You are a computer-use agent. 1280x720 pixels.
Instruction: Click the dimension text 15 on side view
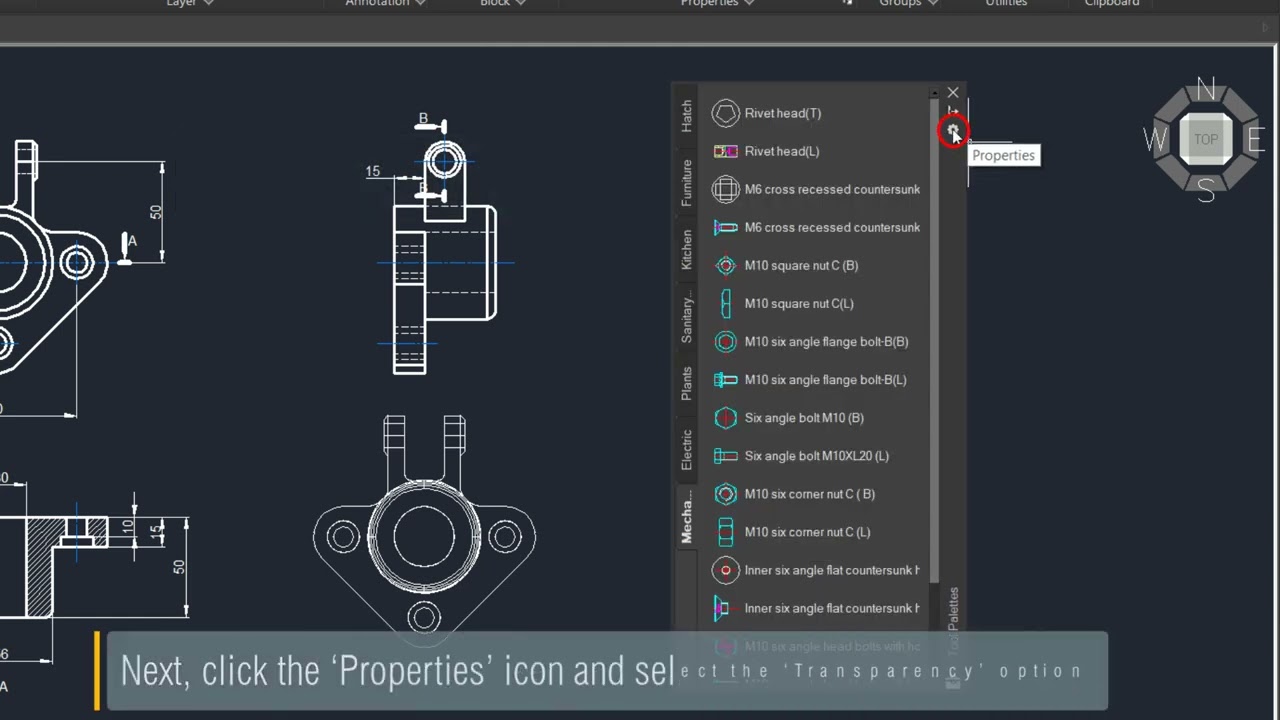pos(373,172)
